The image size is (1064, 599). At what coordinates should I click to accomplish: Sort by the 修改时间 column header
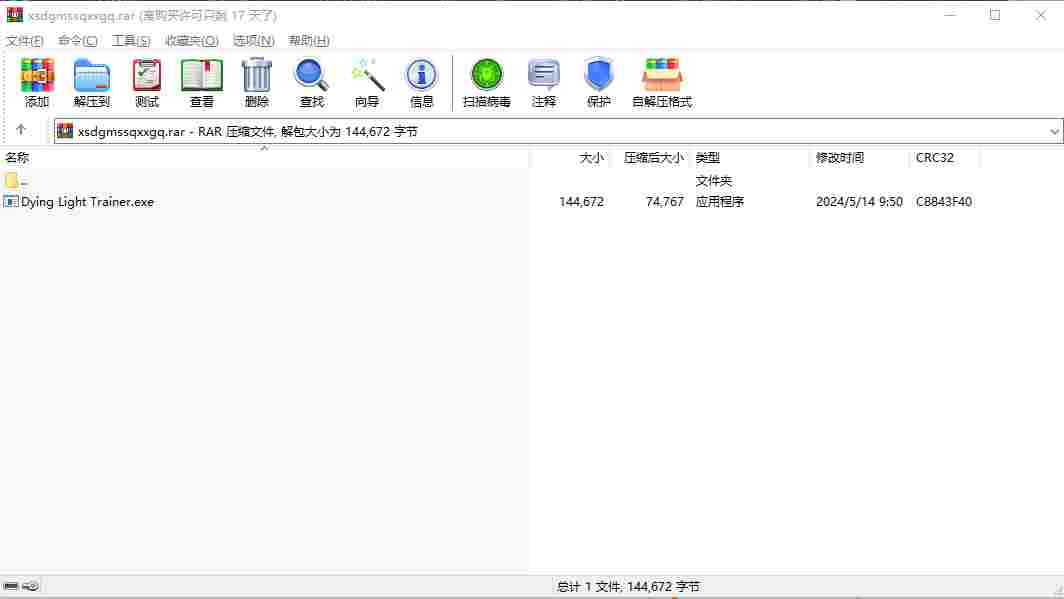(x=839, y=157)
